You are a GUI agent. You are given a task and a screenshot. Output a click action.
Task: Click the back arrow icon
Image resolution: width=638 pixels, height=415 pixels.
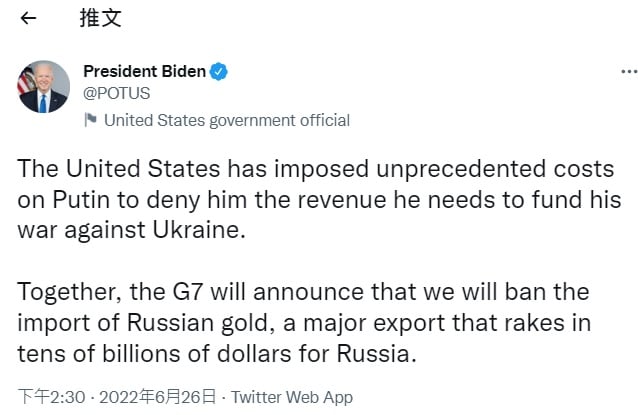(28, 18)
